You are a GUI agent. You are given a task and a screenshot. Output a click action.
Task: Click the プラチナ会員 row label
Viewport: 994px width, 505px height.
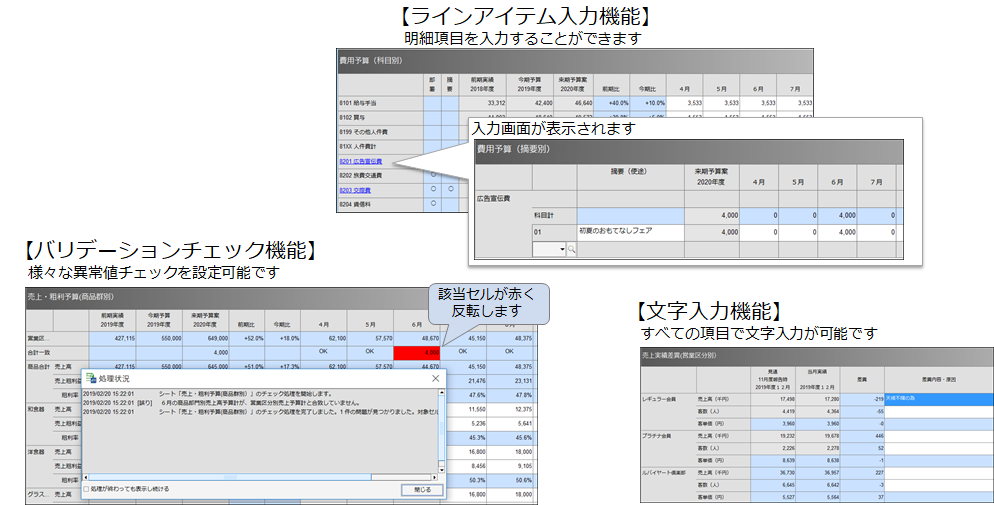657,436
